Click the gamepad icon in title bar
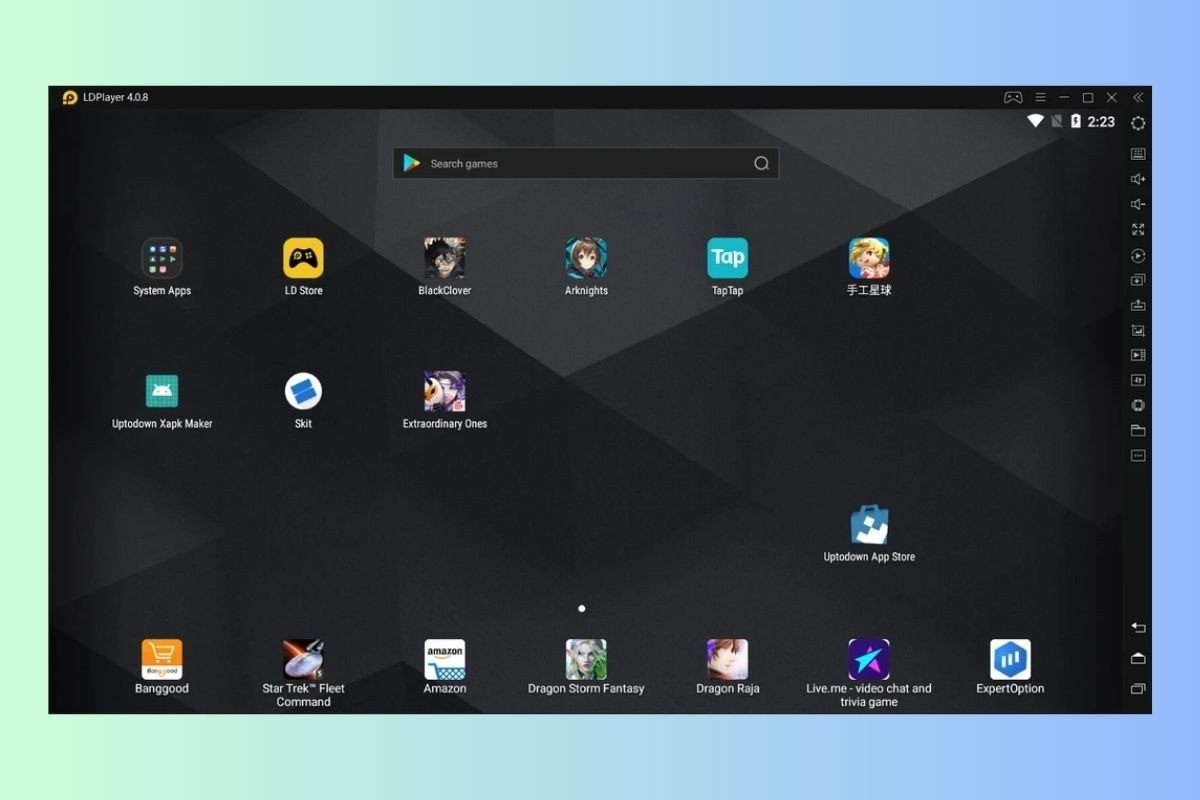The image size is (1200, 800). (x=1013, y=97)
